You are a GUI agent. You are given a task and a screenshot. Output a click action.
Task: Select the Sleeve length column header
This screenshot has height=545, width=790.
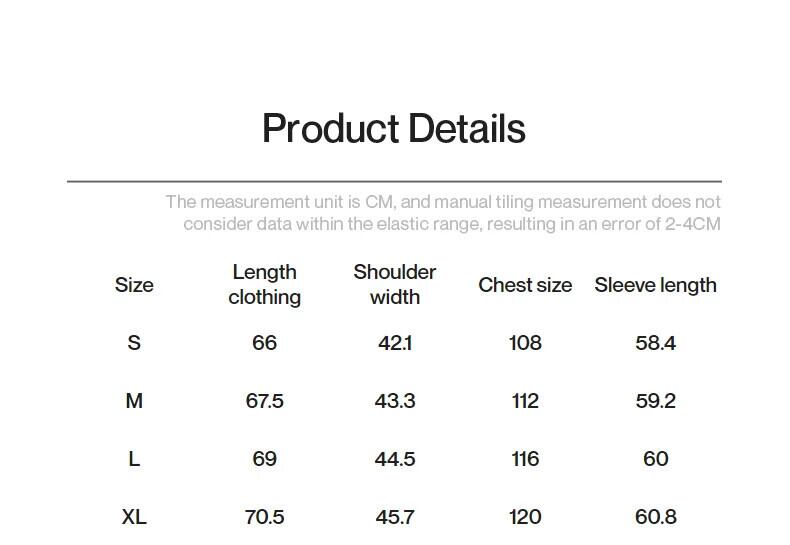point(655,285)
